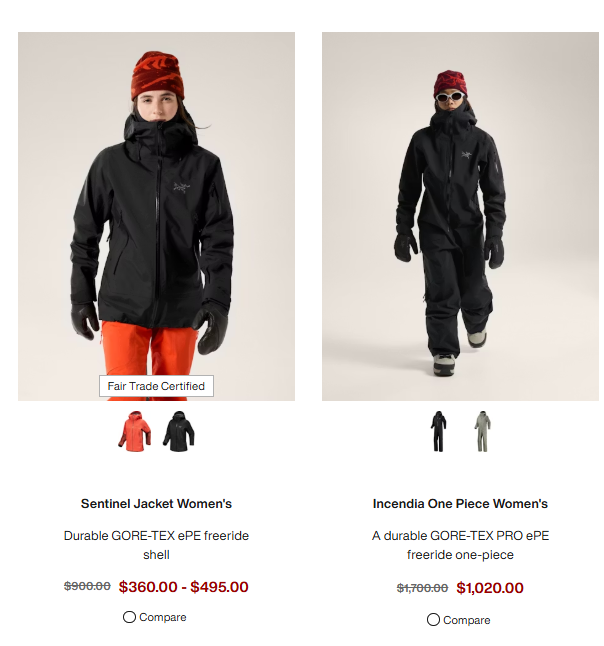
Task: Click the Compare label under Incendia One Piece
Action: [x=466, y=620]
